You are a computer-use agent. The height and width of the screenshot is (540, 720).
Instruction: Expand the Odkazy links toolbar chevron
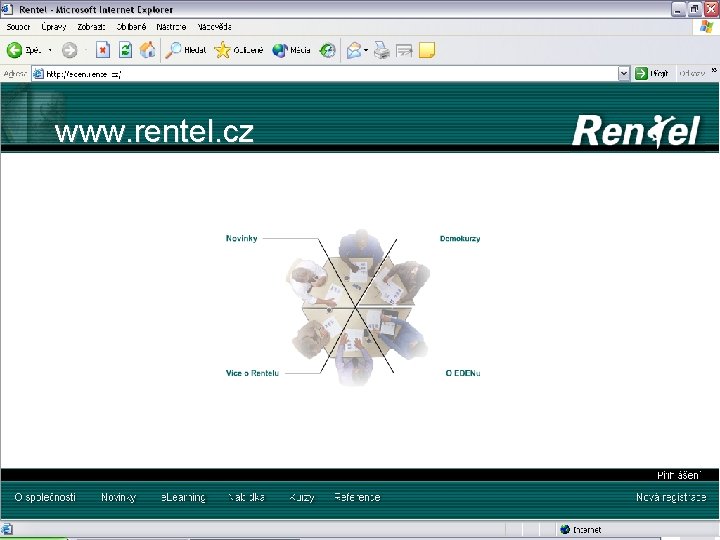point(714,70)
